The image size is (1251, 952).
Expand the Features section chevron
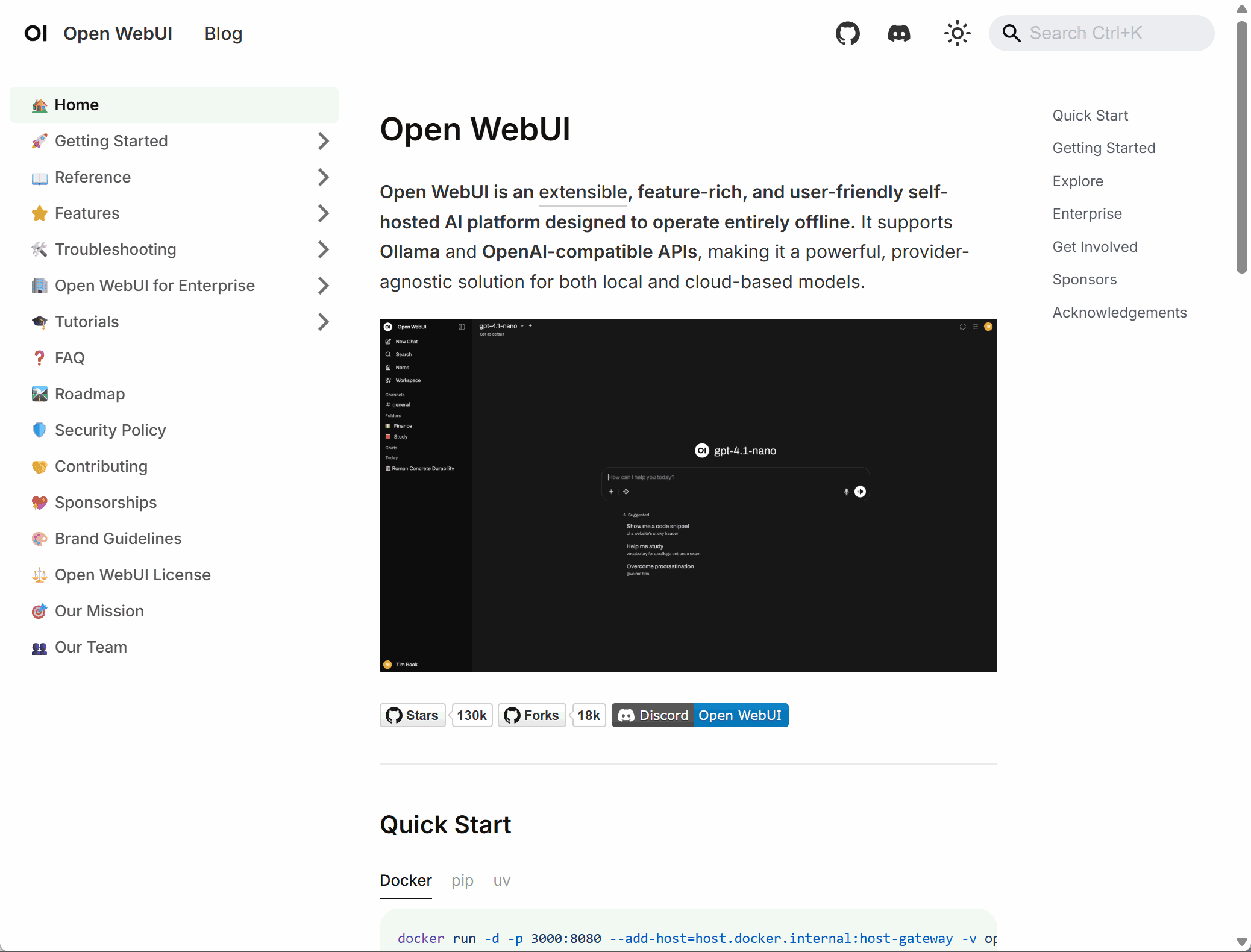[324, 213]
